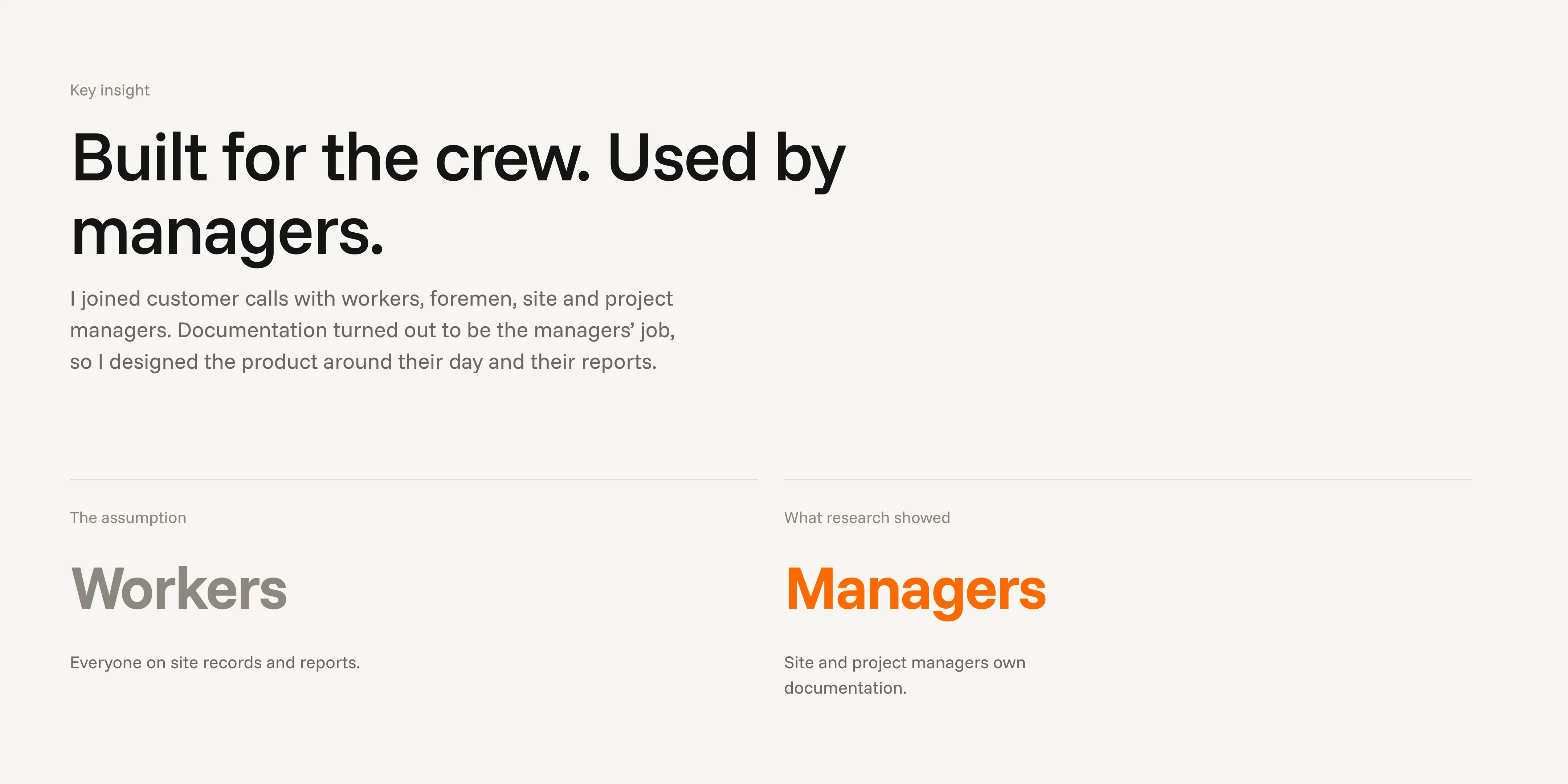1568x784 pixels.
Task: Click the divider line above 'The assumption'
Action: tap(414, 479)
